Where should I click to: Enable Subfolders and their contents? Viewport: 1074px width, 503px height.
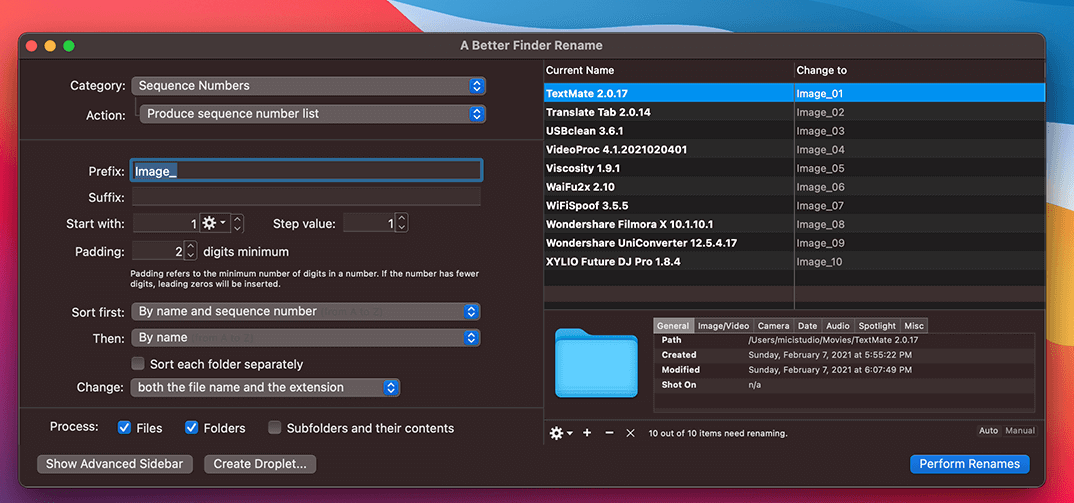tap(275, 428)
